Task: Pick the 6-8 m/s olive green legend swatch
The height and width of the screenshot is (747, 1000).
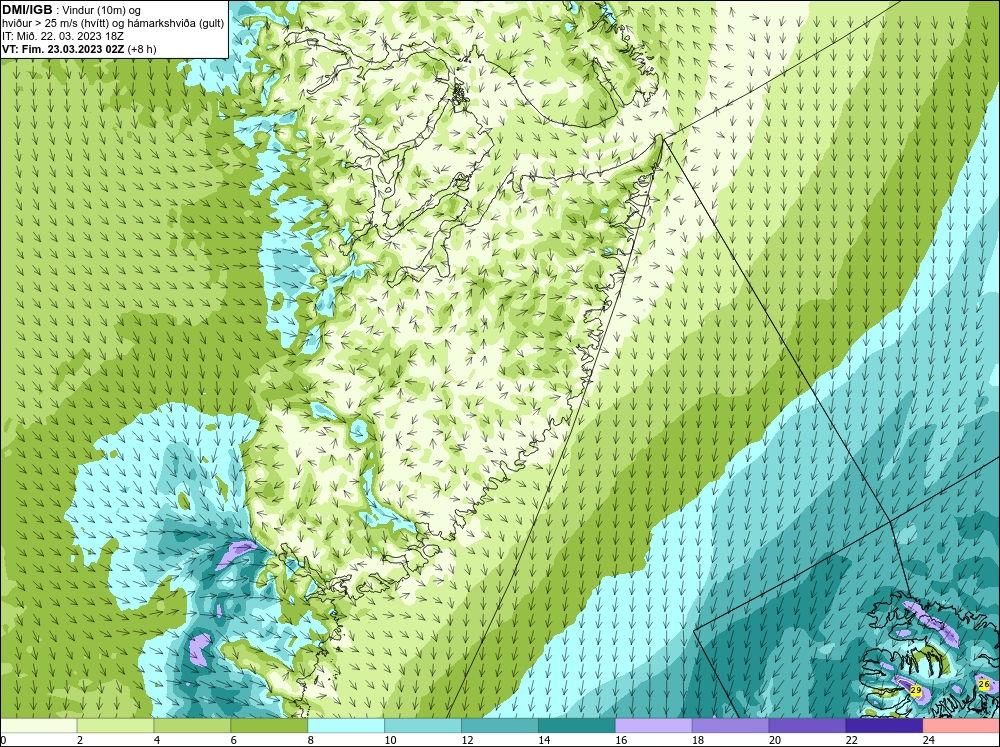Action: coord(269,726)
